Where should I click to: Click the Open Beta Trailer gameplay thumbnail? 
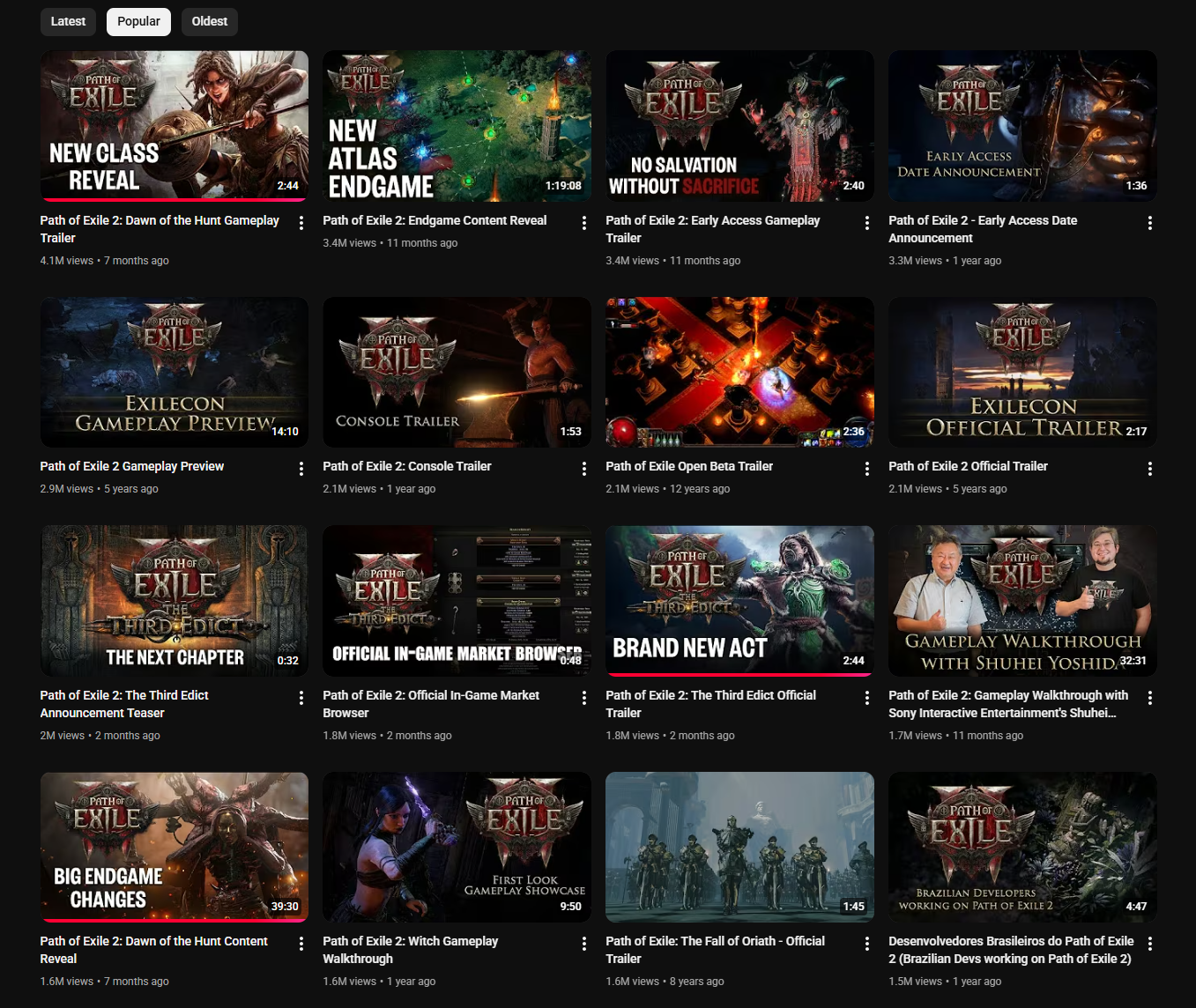740,372
